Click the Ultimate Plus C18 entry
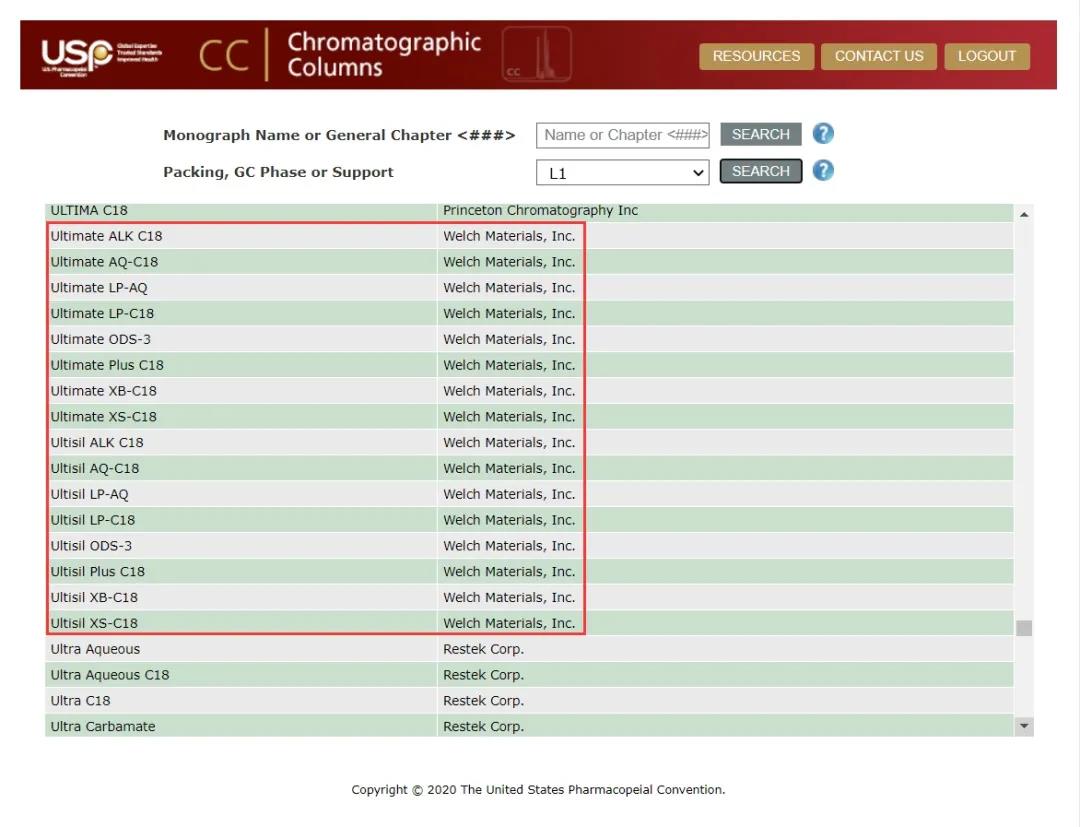1080x827 pixels. (107, 365)
